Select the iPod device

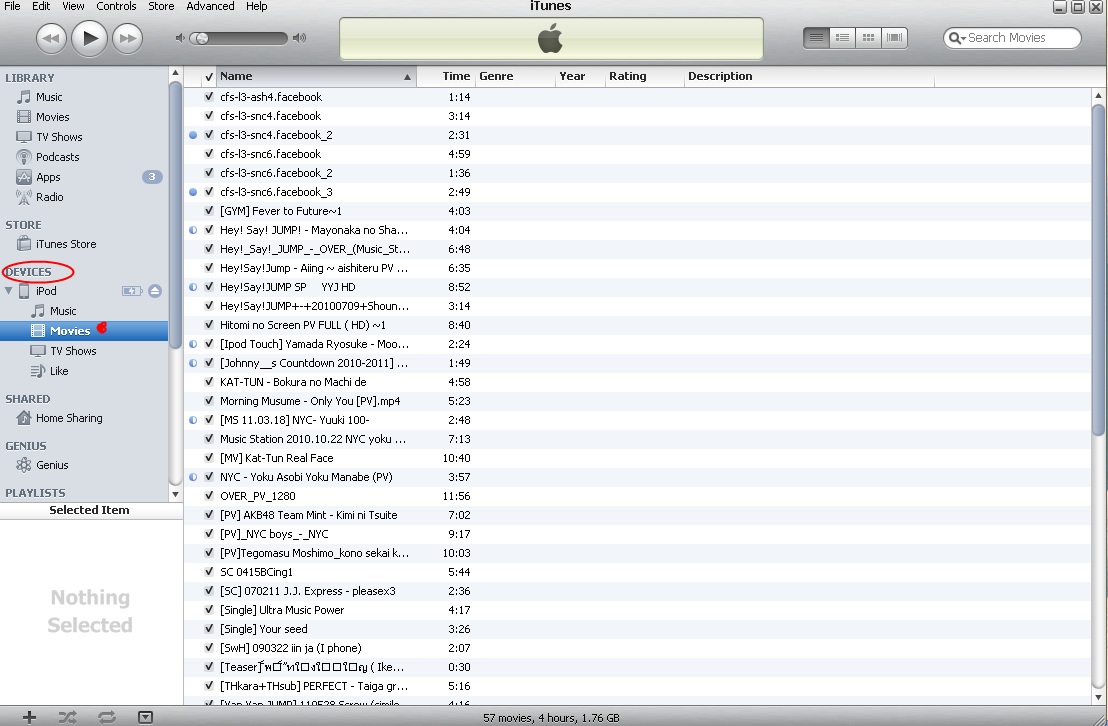[46, 291]
